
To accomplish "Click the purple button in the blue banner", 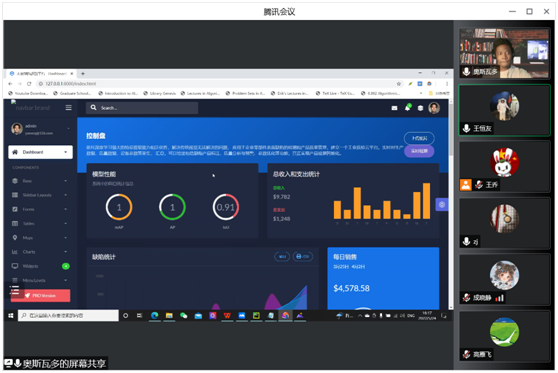I will point(419,151).
